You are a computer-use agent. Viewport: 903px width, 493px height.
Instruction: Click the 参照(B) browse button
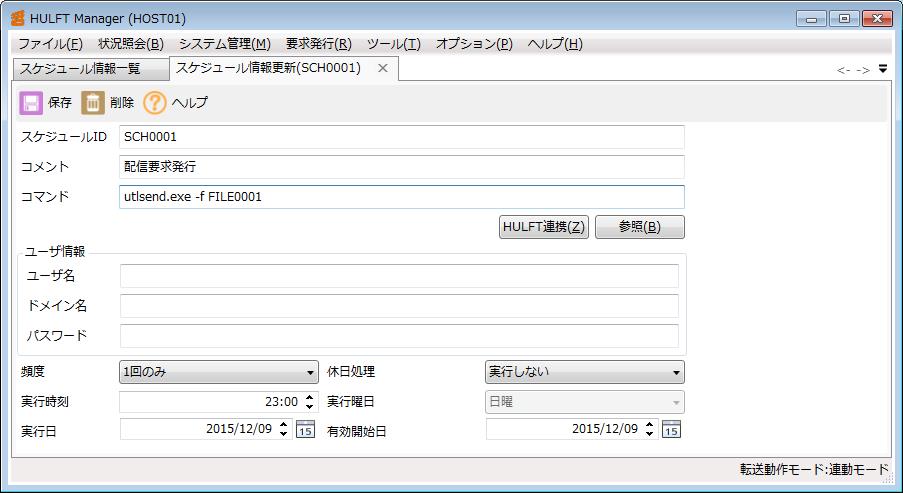click(640, 227)
